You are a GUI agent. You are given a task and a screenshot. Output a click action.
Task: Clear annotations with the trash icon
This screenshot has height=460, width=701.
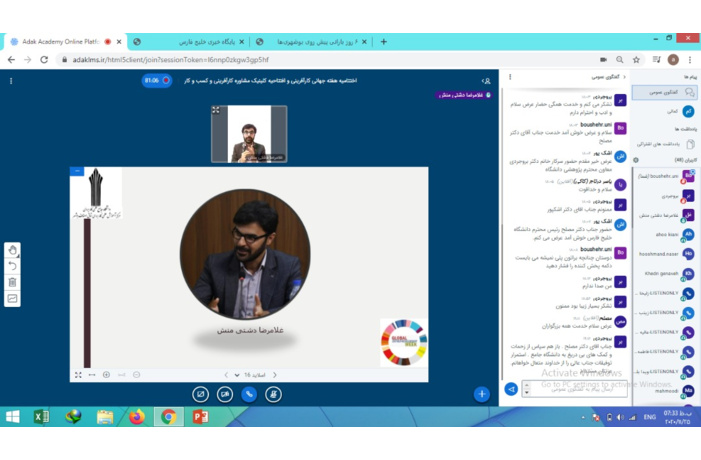pos(13,282)
